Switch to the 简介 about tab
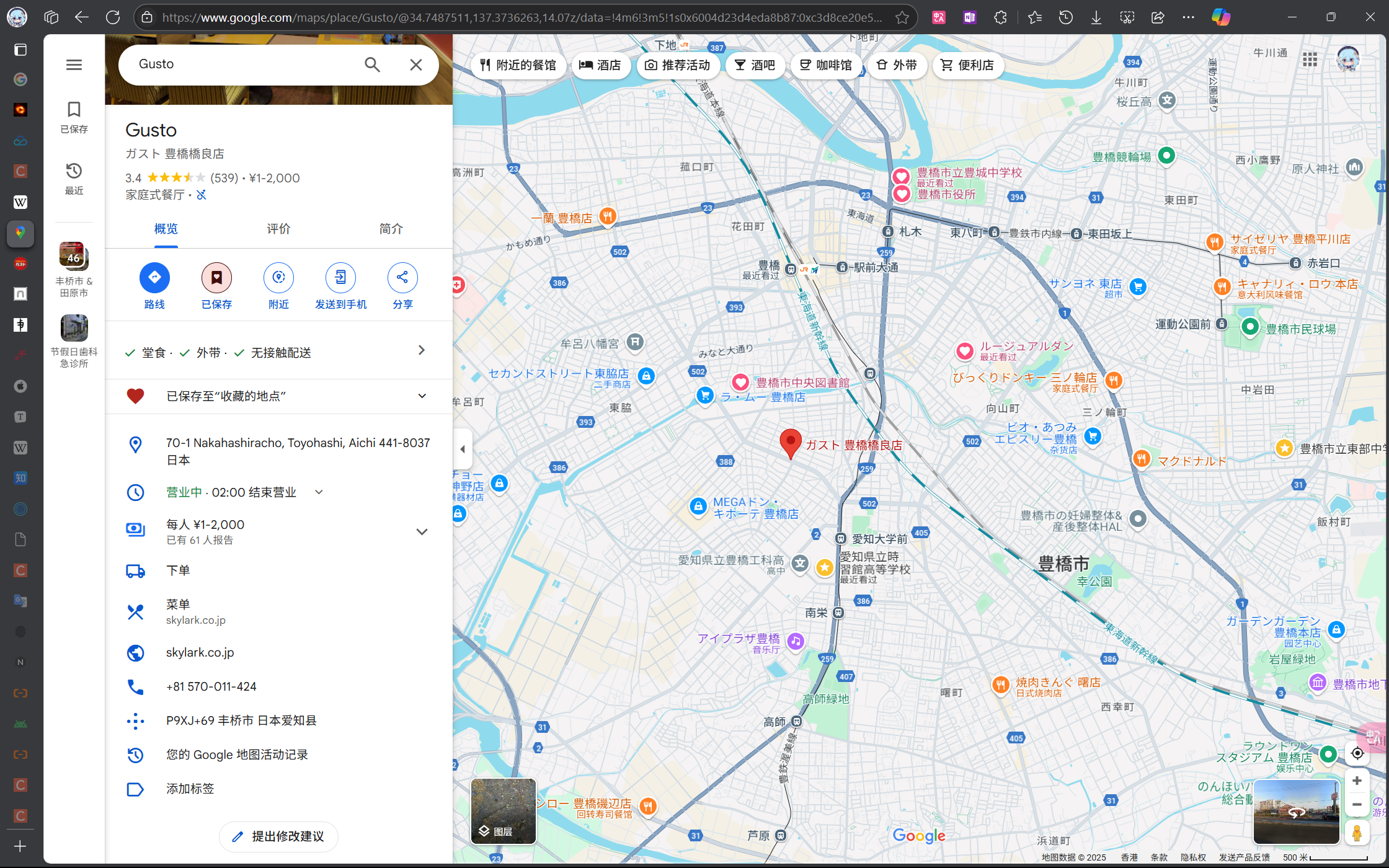This screenshot has height=868, width=1389. tap(391, 229)
